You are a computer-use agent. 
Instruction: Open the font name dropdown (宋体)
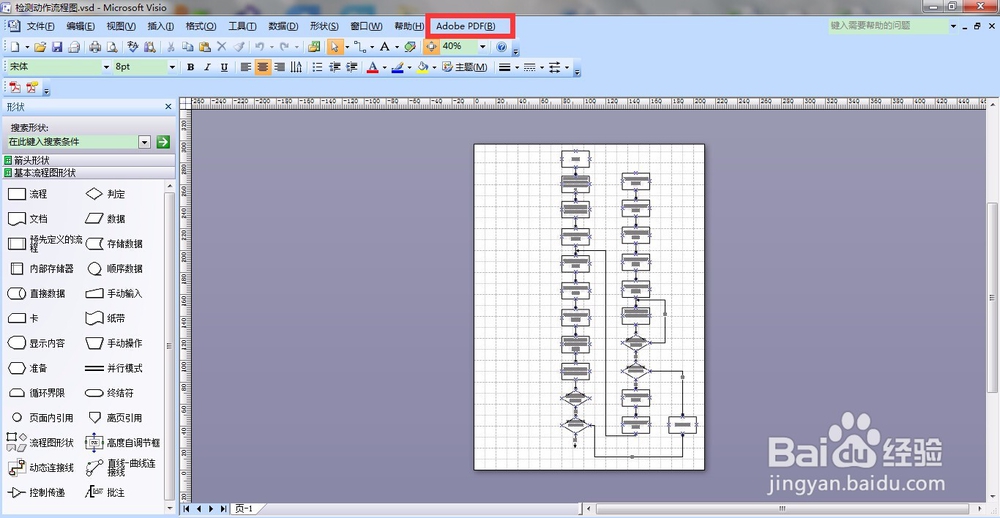coord(107,66)
